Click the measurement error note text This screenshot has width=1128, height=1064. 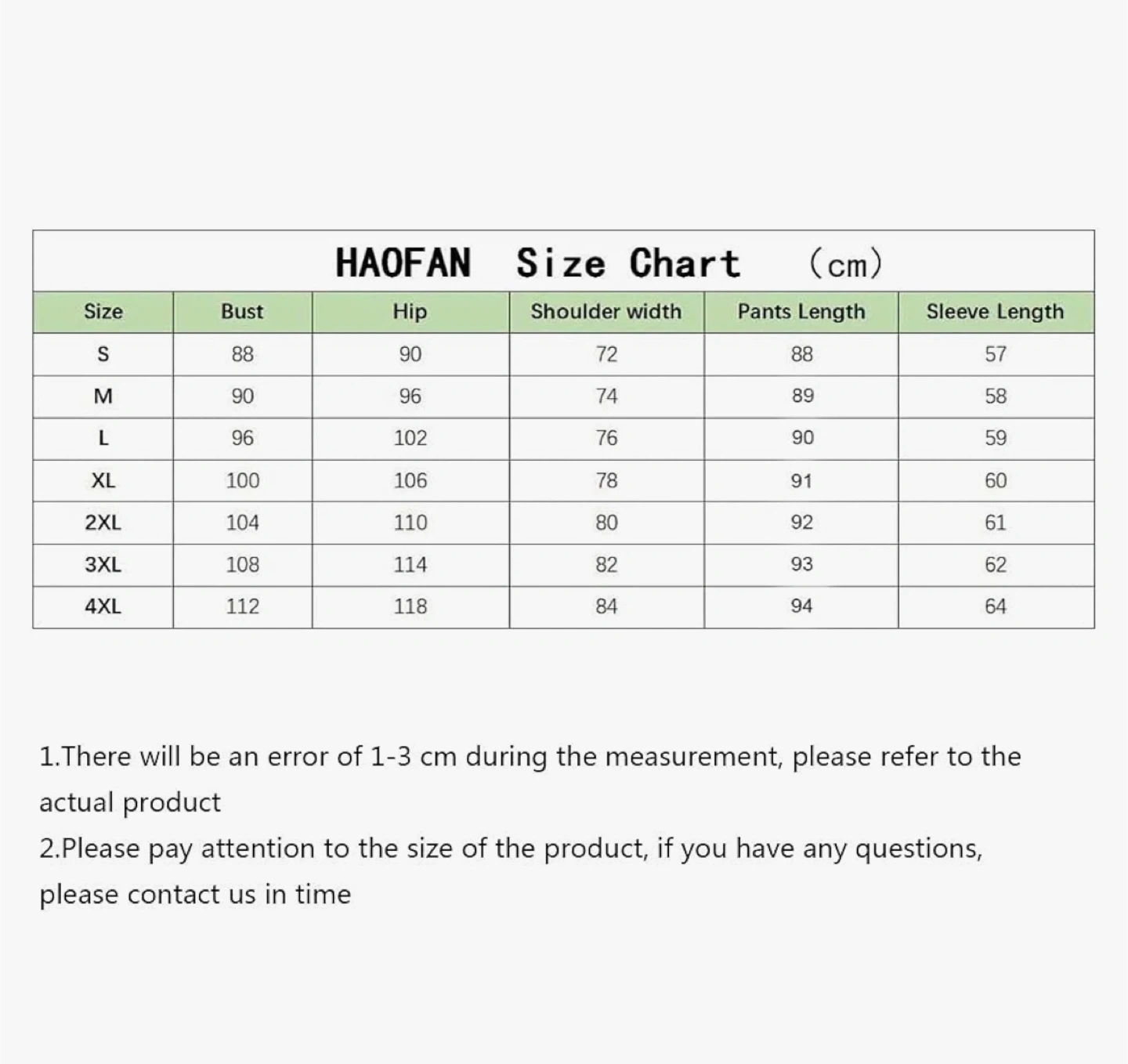click(530, 757)
